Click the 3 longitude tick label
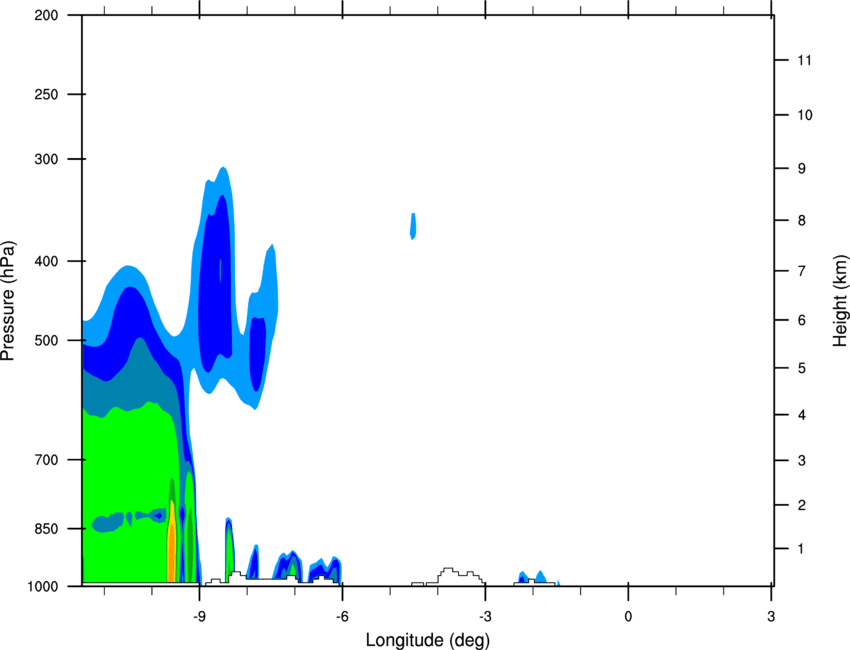The height and width of the screenshot is (650, 850). [x=771, y=616]
